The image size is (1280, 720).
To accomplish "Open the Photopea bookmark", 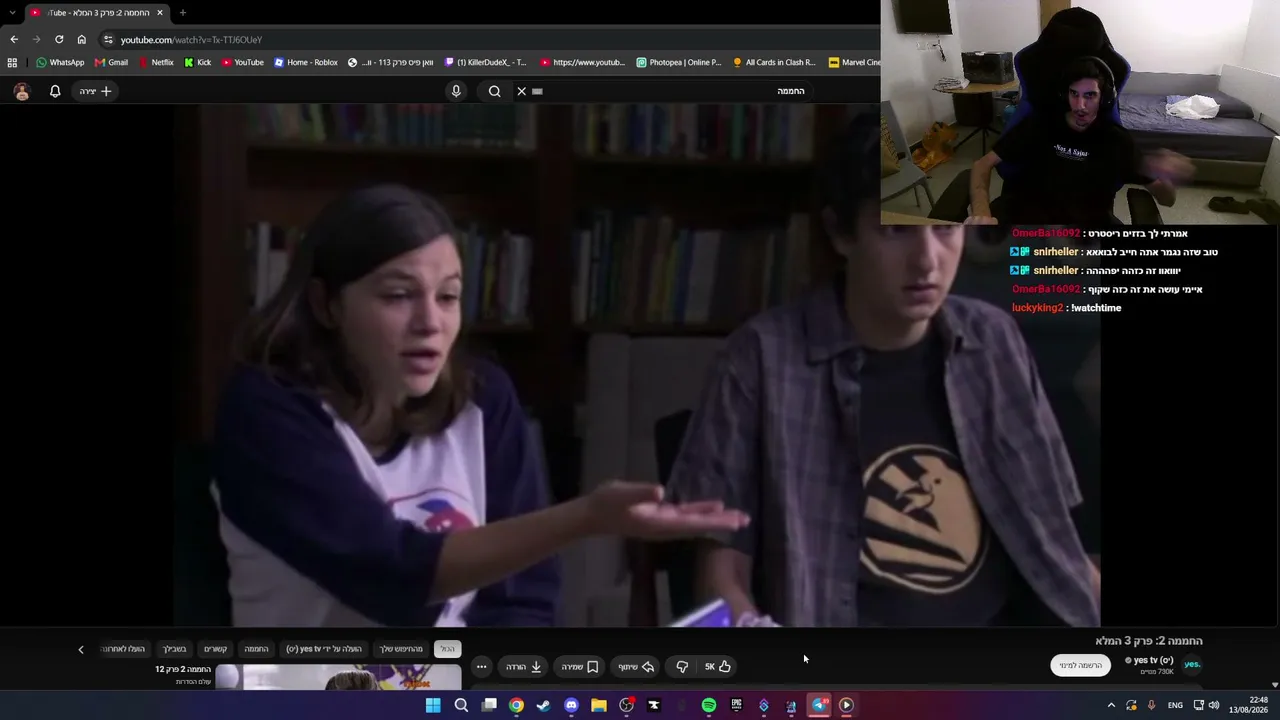I will [679, 62].
